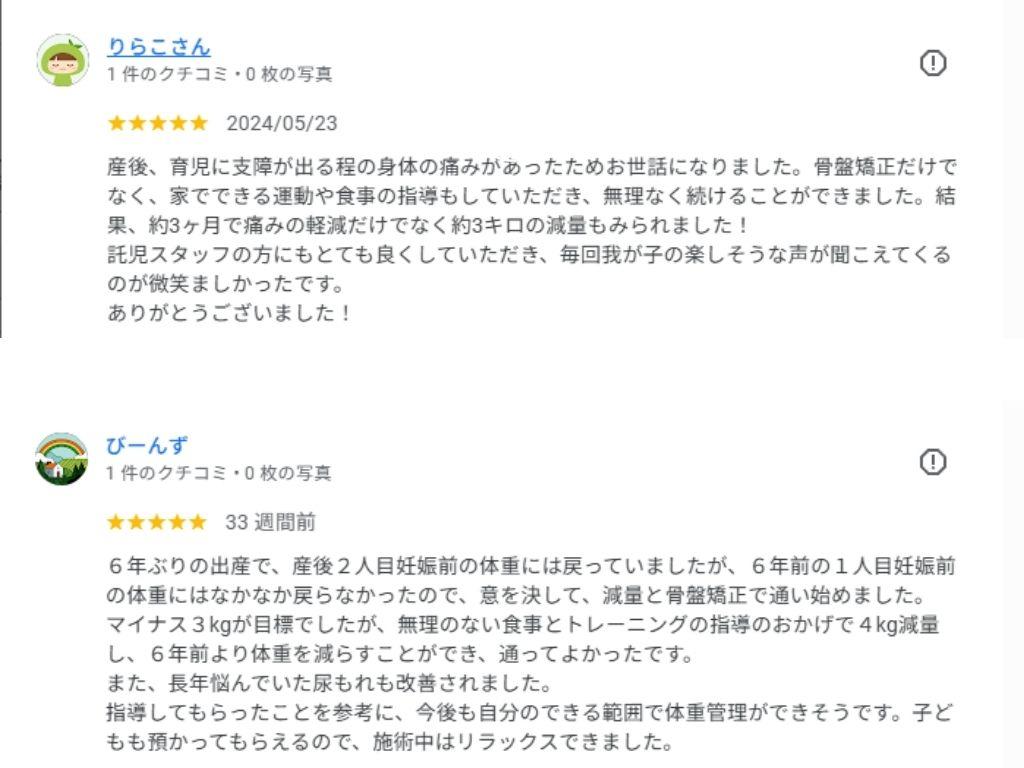Click the last star in びーんず's rating

pos(198,522)
